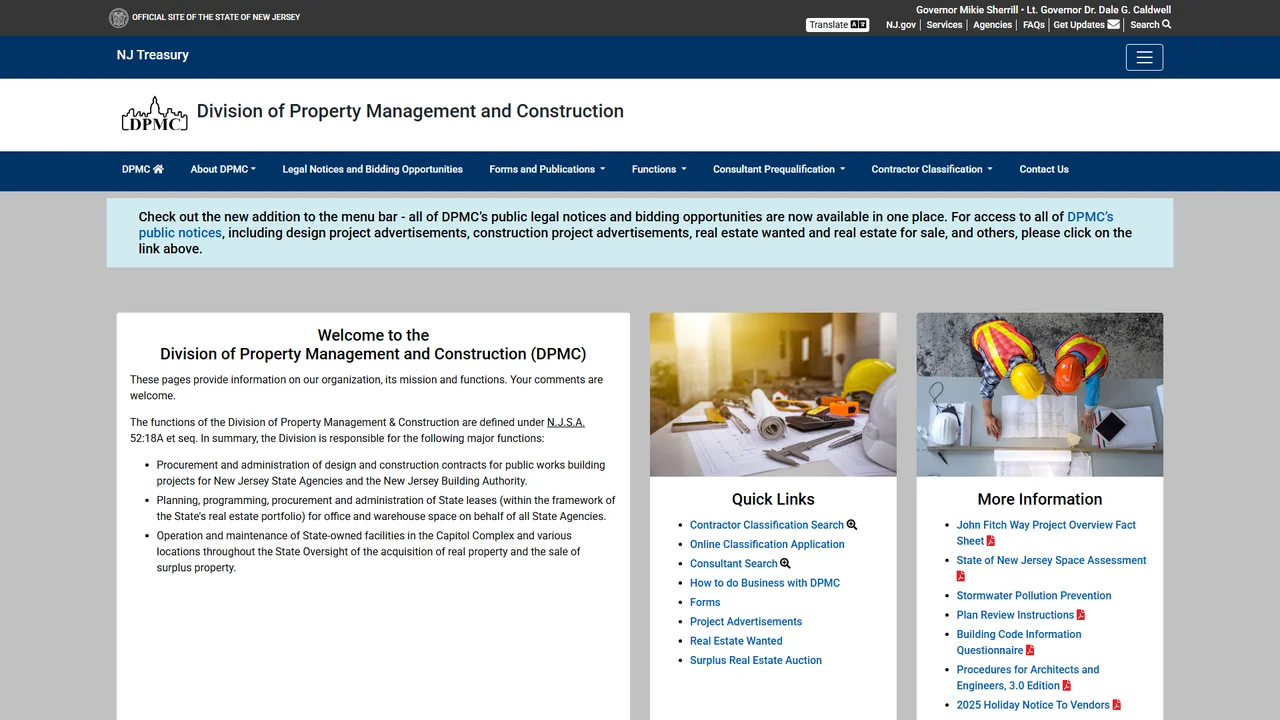Open Online Classification Application link
Screen dimensions: 1280x720
point(767,545)
